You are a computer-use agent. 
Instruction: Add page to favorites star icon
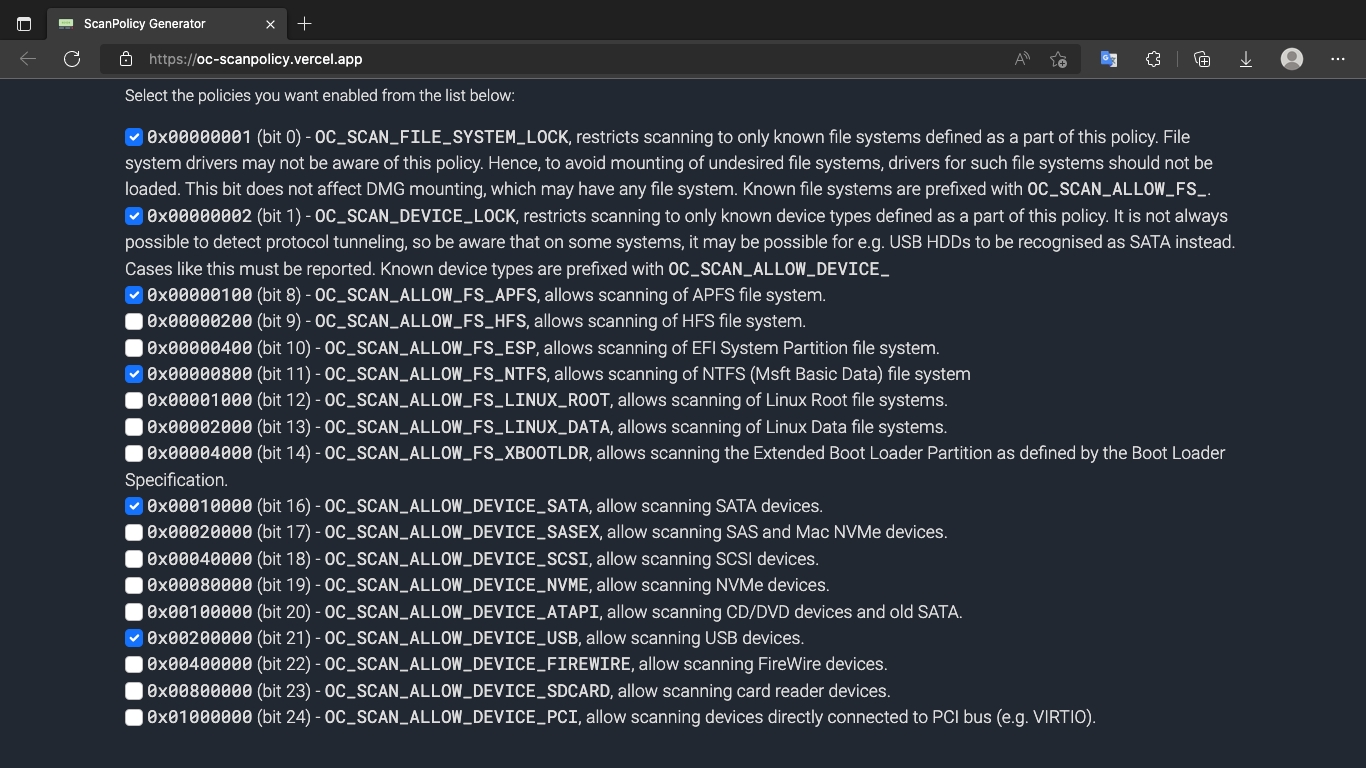(x=1058, y=59)
